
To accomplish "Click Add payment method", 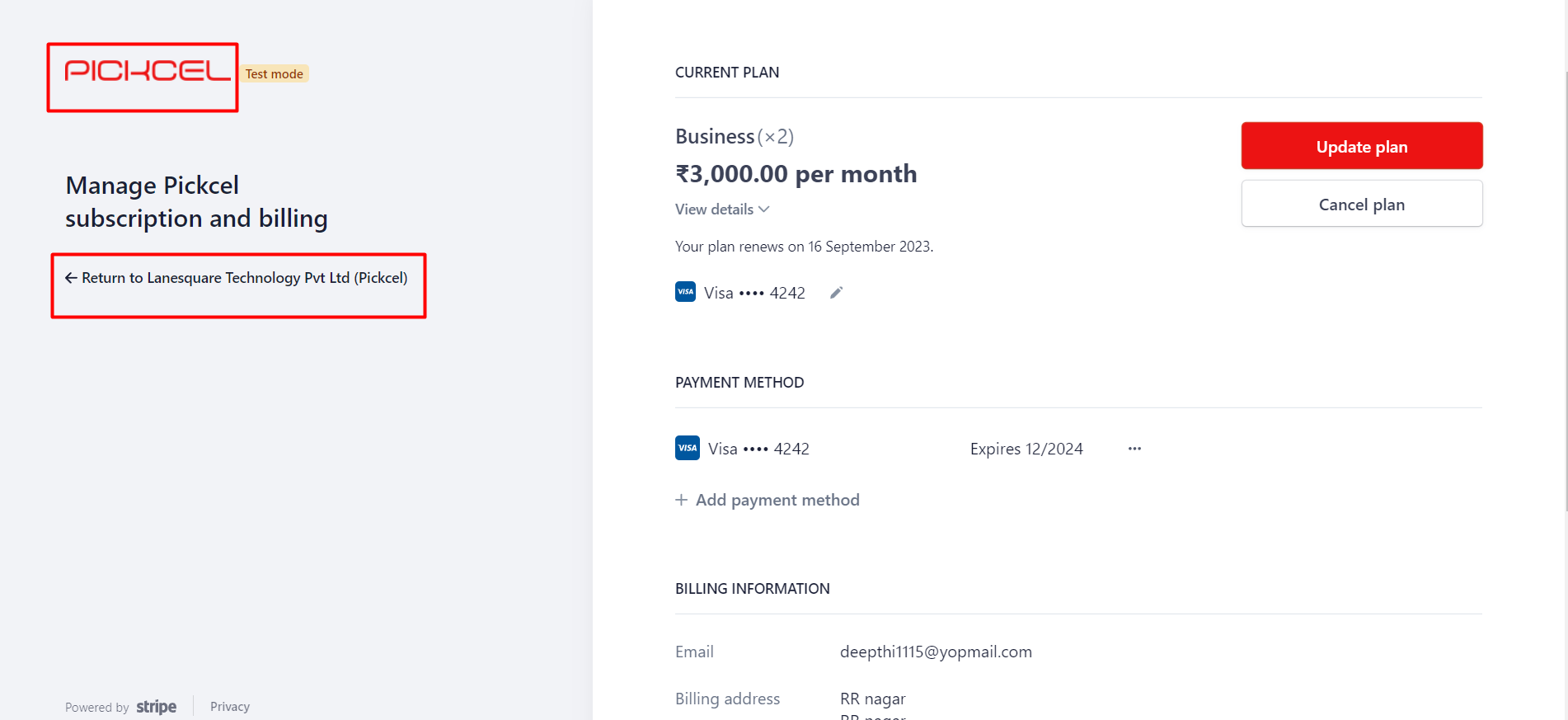I will [768, 500].
